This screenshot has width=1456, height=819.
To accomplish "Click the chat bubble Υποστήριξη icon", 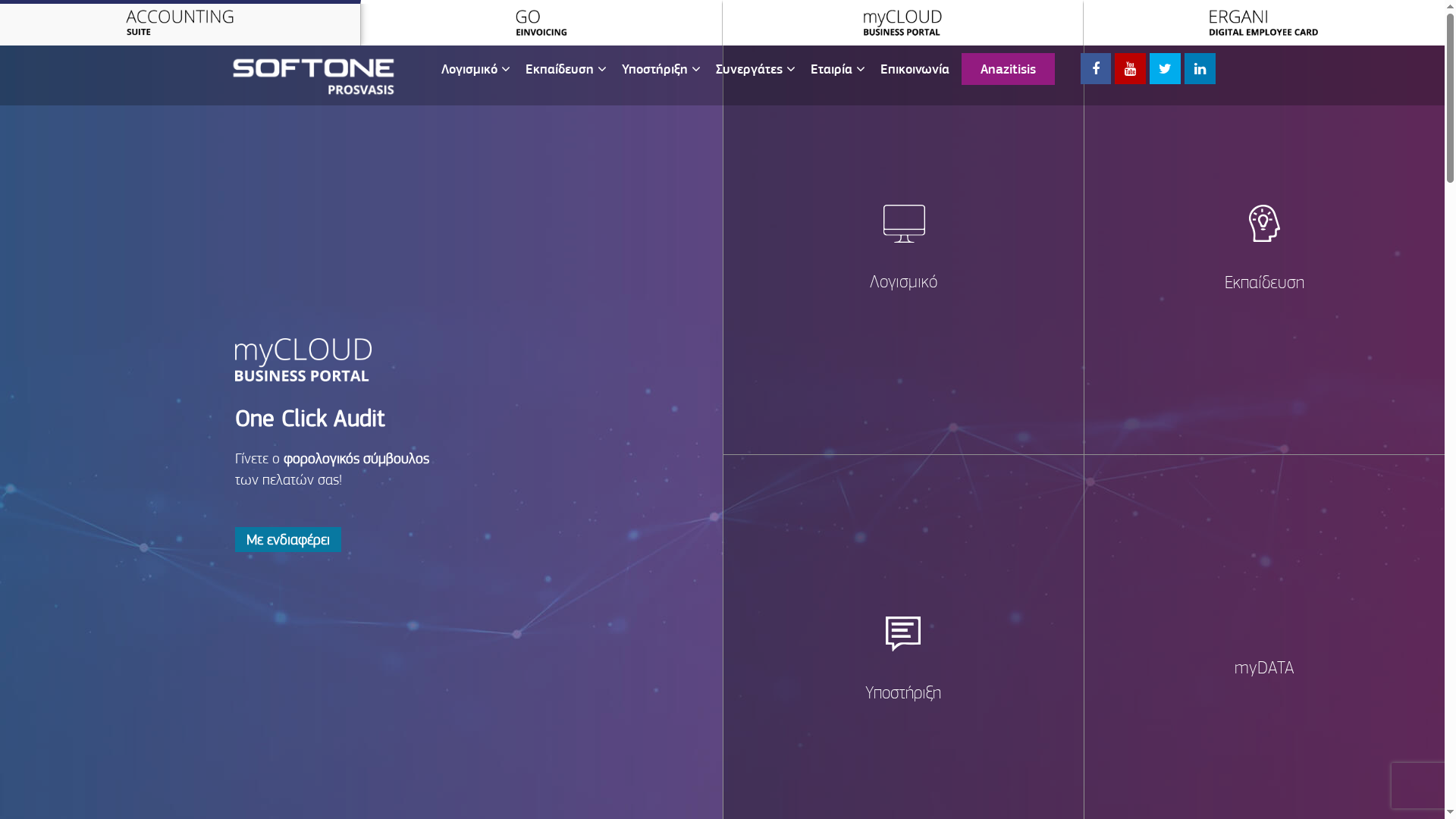I will point(902,633).
